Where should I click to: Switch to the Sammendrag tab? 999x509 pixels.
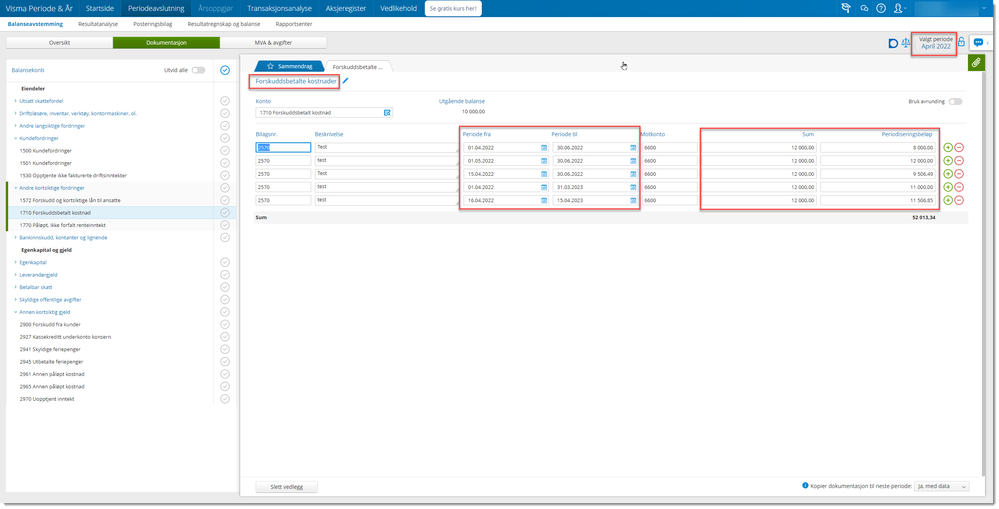[289, 66]
